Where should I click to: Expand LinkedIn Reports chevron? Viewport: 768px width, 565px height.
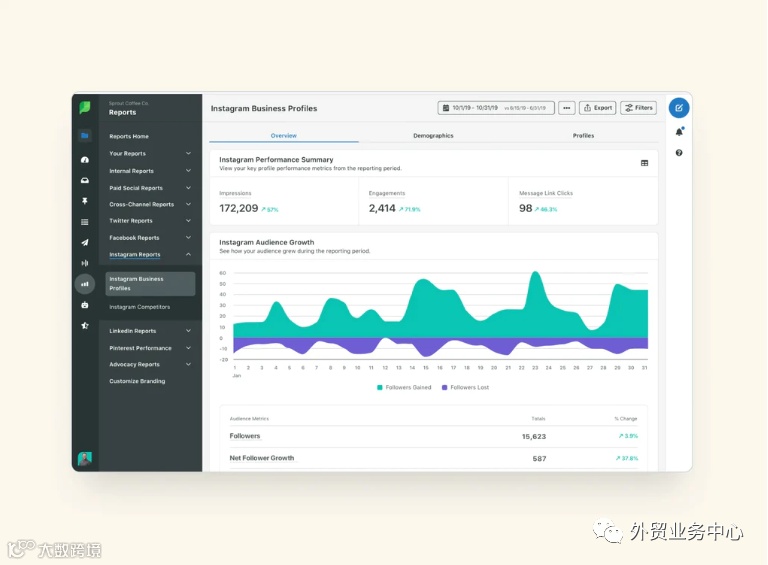[x=189, y=331]
